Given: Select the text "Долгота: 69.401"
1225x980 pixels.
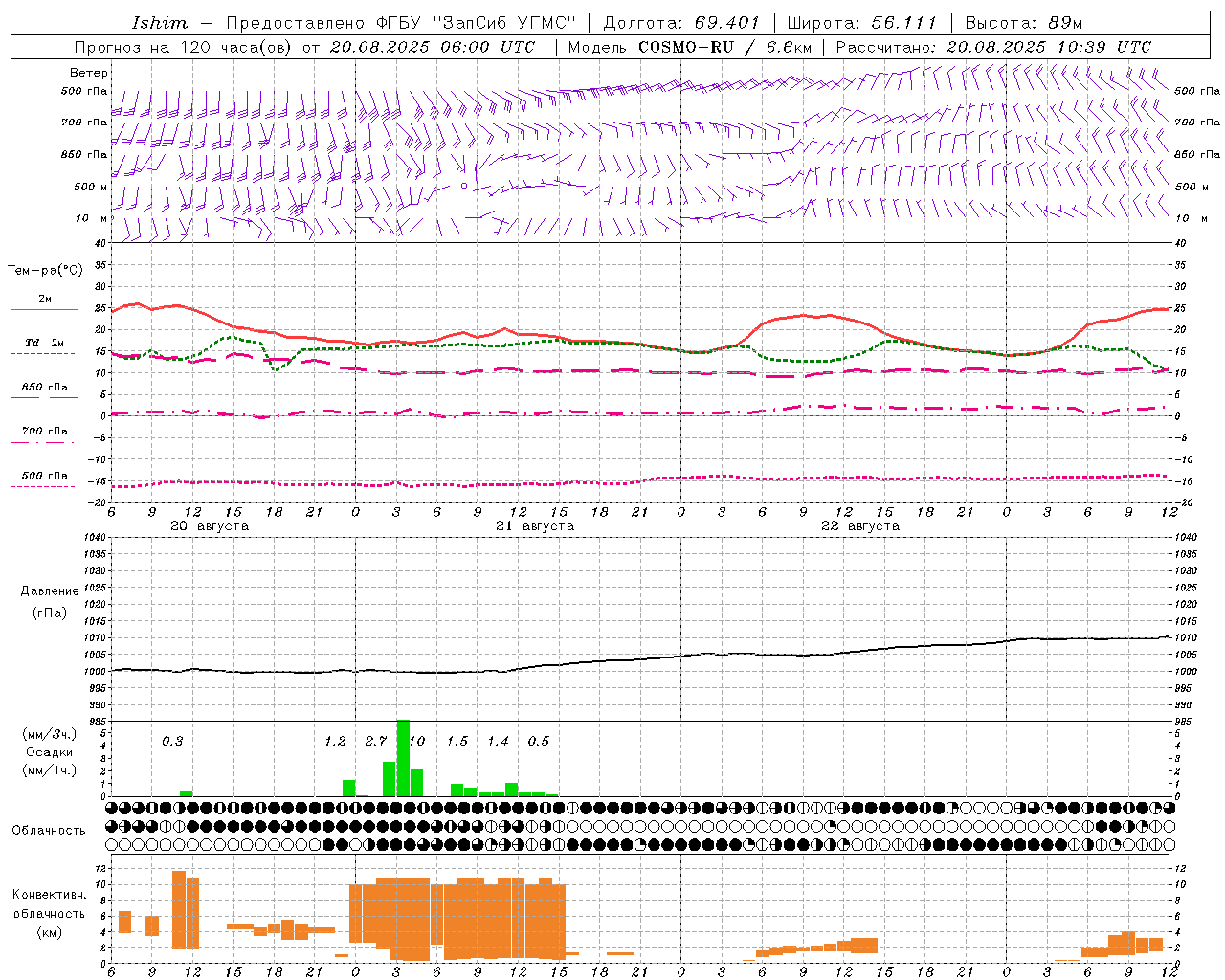Looking at the screenshot, I should [681, 23].
